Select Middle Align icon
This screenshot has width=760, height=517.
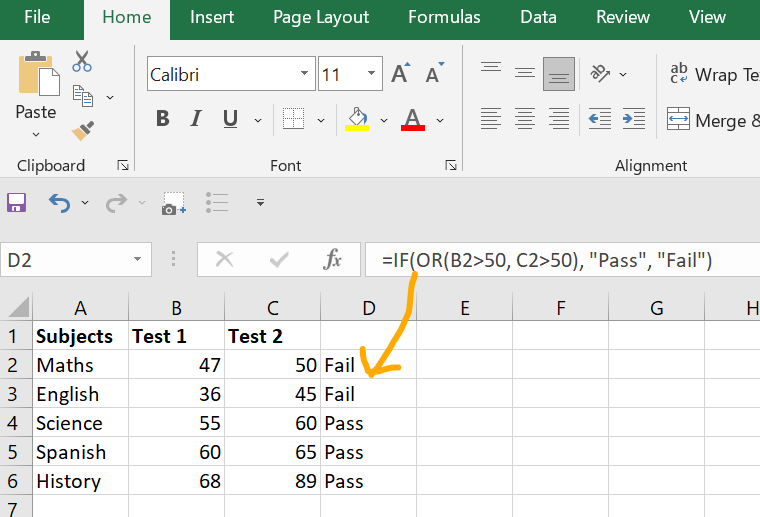[x=525, y=74]
